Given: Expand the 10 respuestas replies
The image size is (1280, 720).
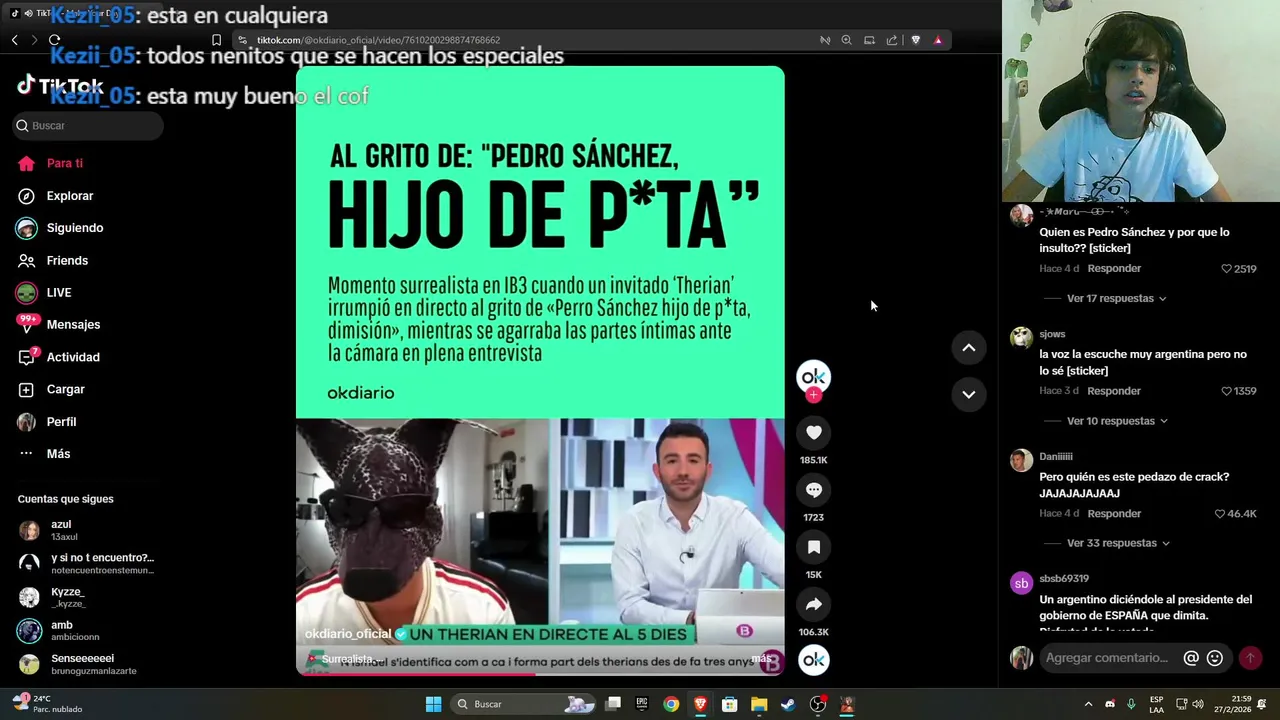Looking at the screenshot, I should click(x=1116, y=421).
